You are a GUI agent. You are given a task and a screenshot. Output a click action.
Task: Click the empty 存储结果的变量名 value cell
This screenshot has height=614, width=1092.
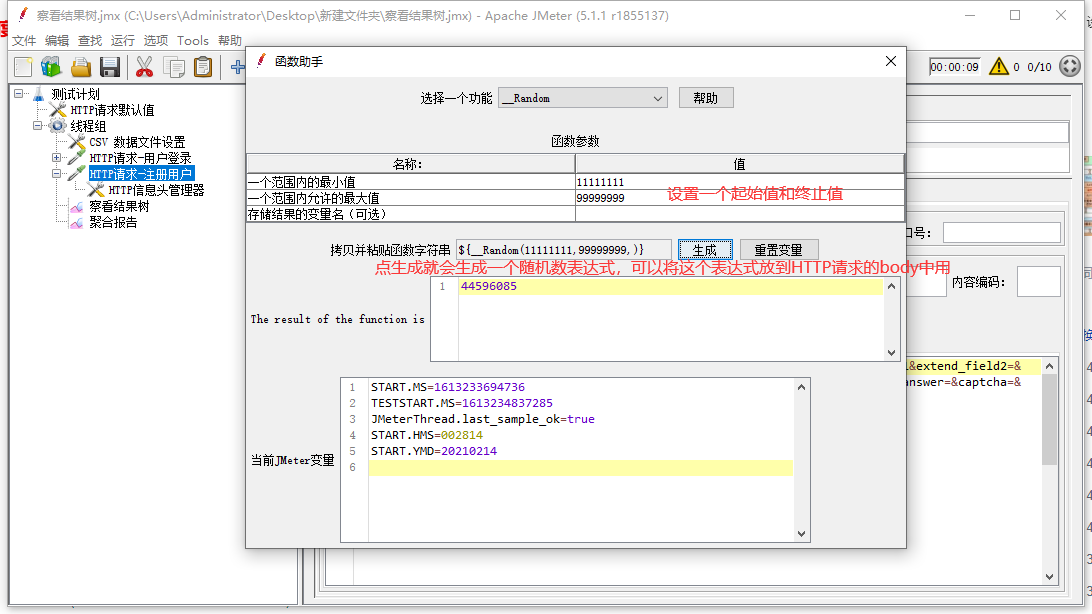[739, 214]
